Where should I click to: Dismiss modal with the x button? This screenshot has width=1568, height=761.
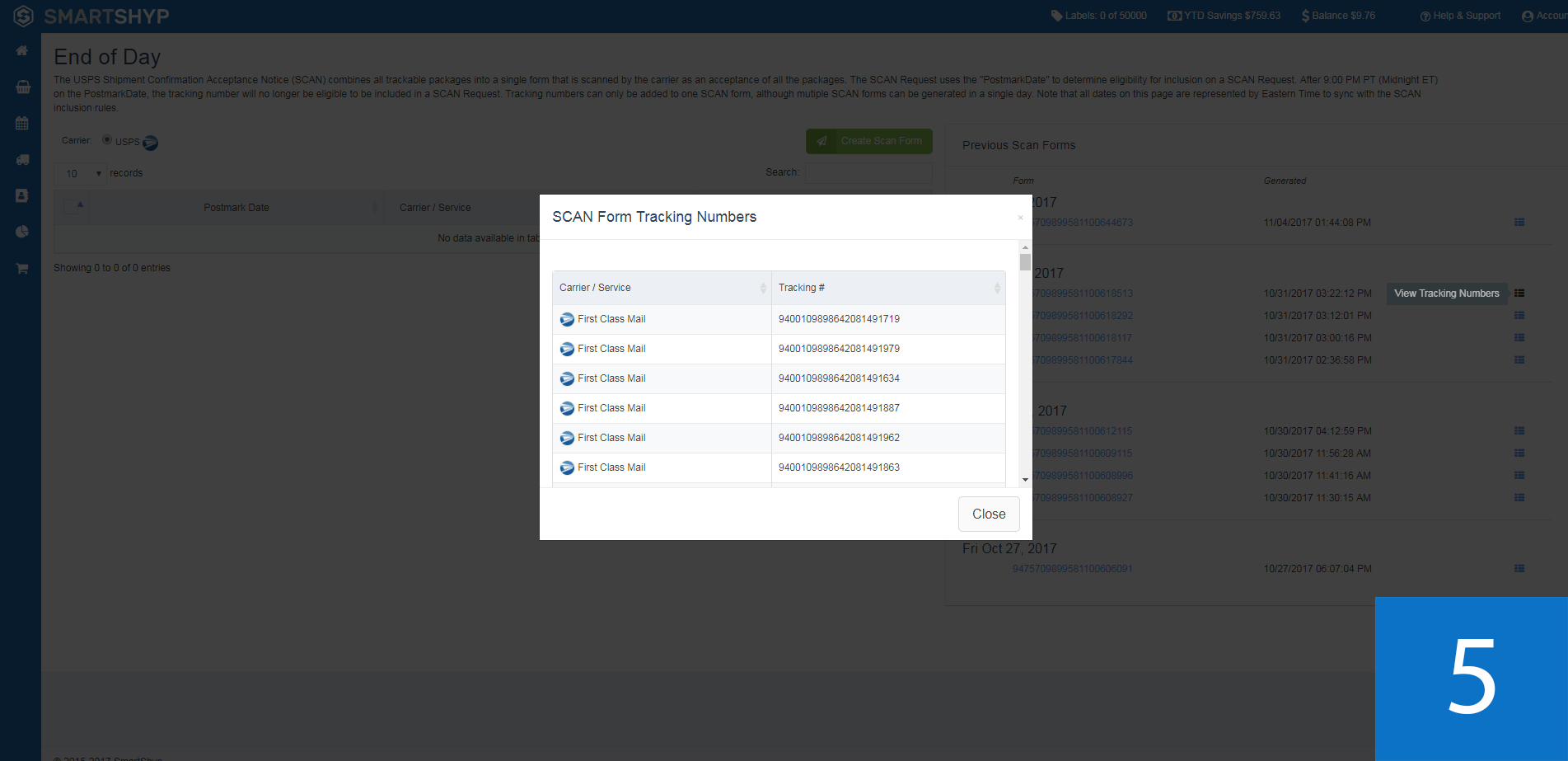click(1020, 218)
